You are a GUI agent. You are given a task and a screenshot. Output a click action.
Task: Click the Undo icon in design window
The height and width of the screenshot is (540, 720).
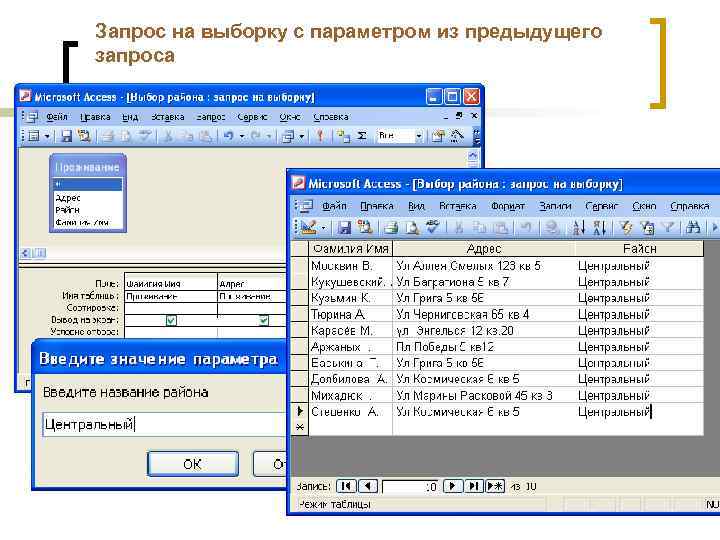(x=228, y=136)
